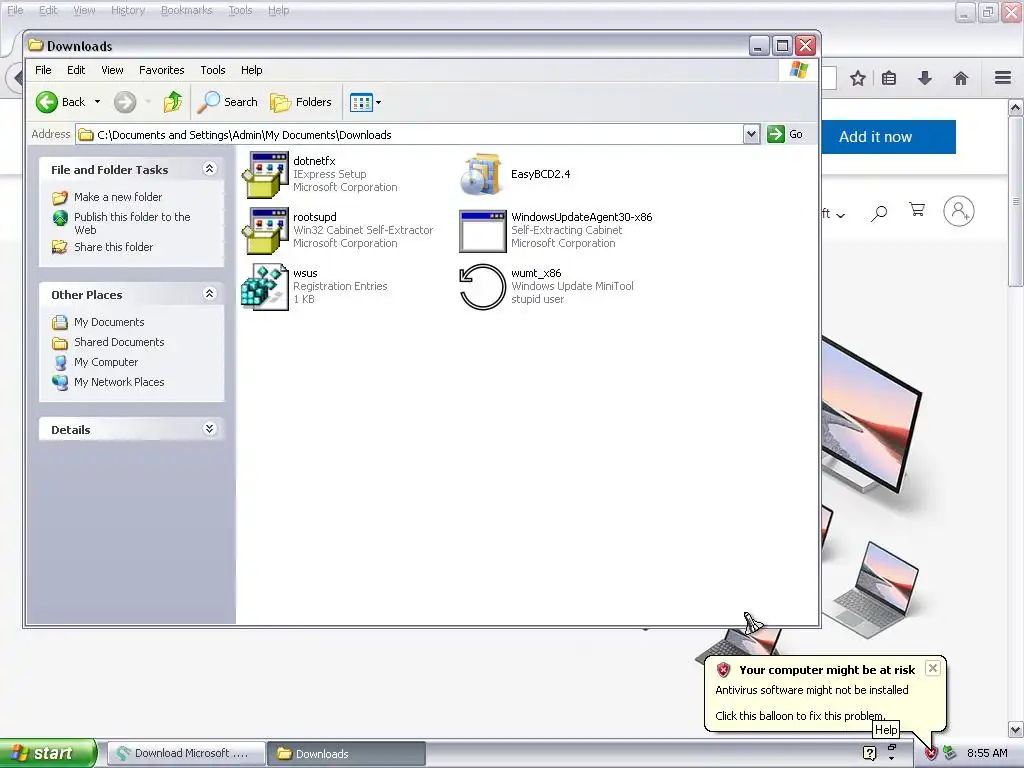Open the Address bar dropdown
The image size is (1024, 768).
pos(751,135)
